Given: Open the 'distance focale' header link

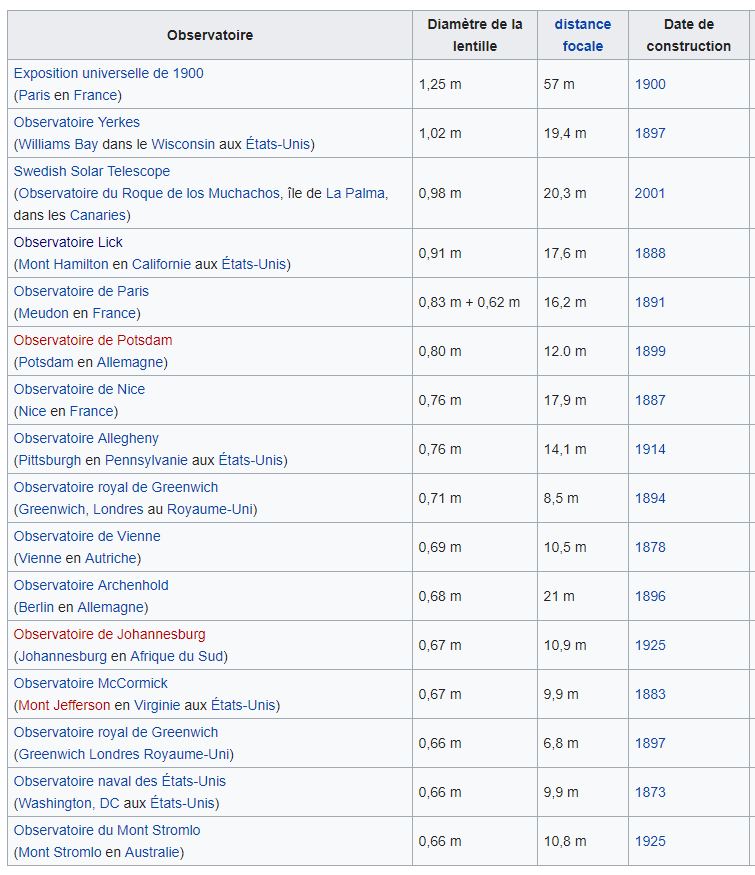Looking at the screenshot, I should tap(582, 35).
